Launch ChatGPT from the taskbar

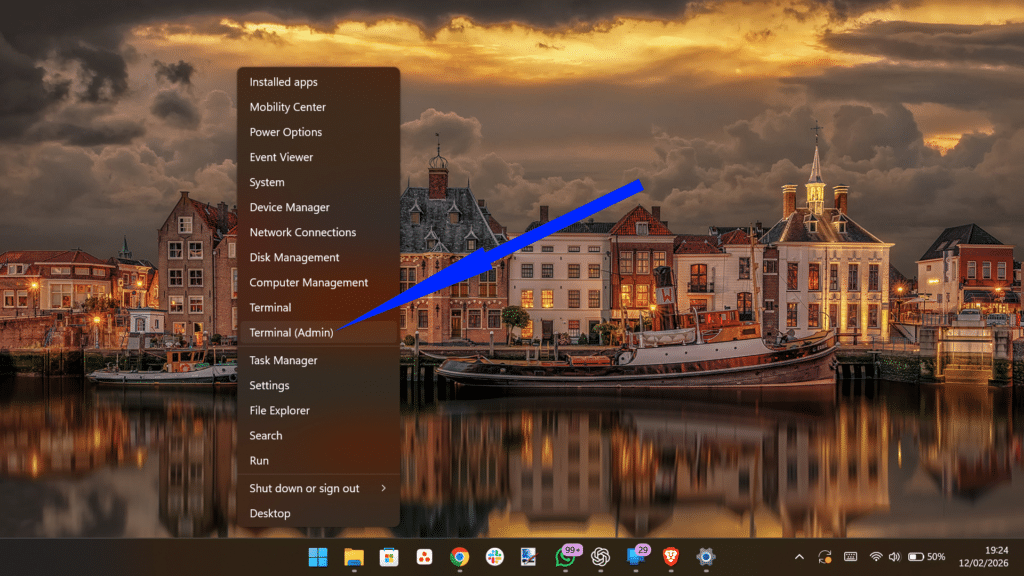(x=601, y=557)
